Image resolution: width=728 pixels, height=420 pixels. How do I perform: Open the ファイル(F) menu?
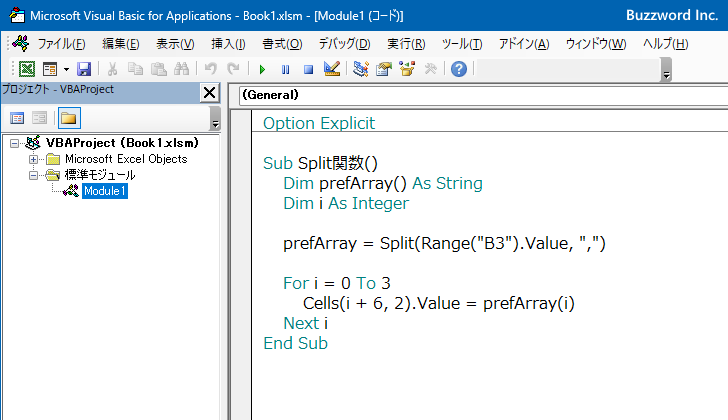61,44
